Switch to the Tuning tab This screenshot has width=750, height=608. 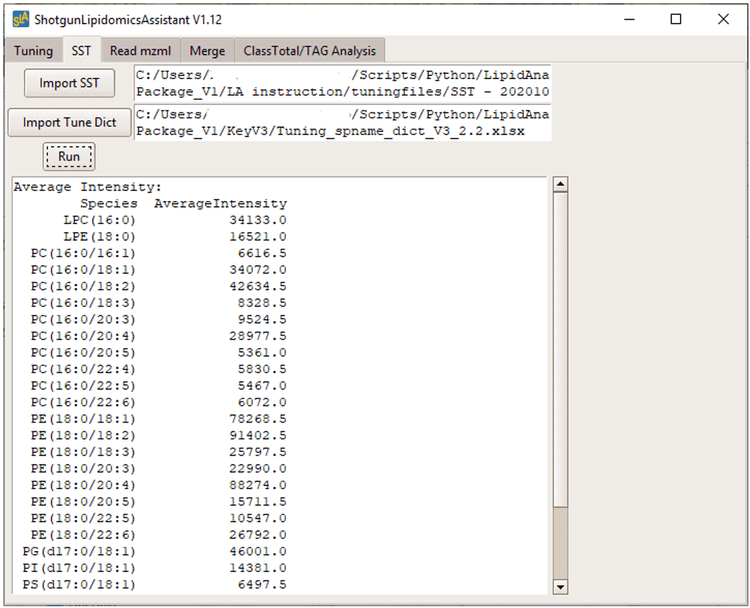tap(33, 51)
